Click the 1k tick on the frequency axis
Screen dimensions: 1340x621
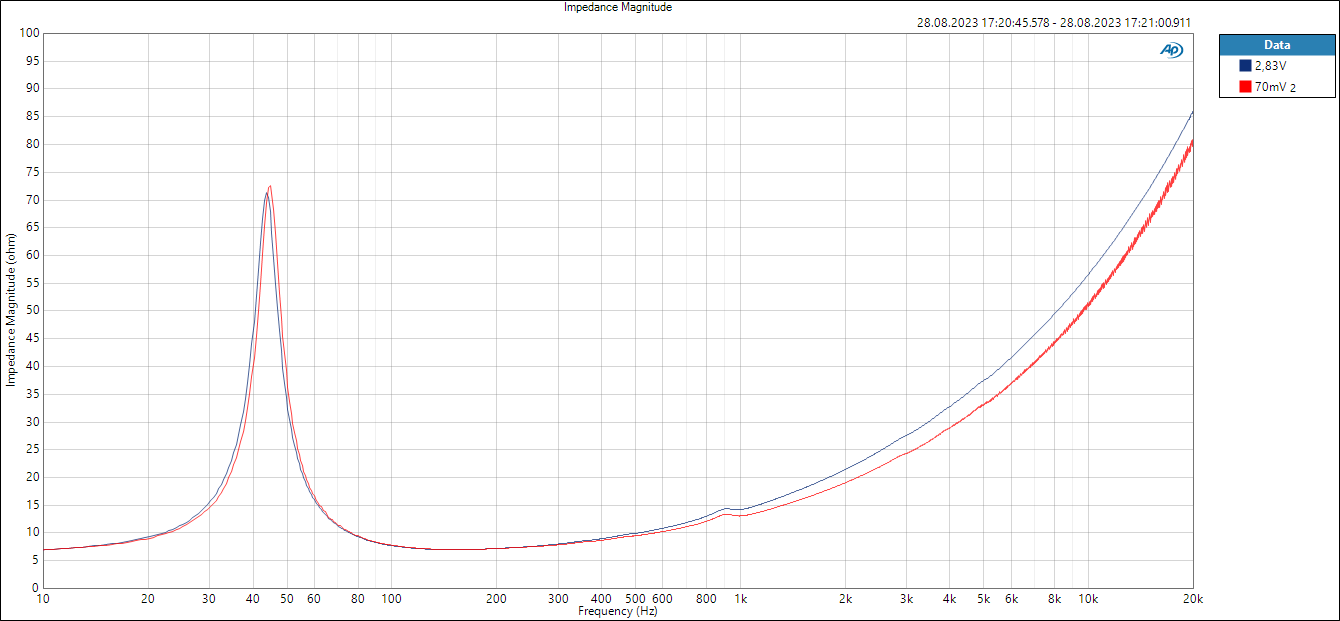741,599
